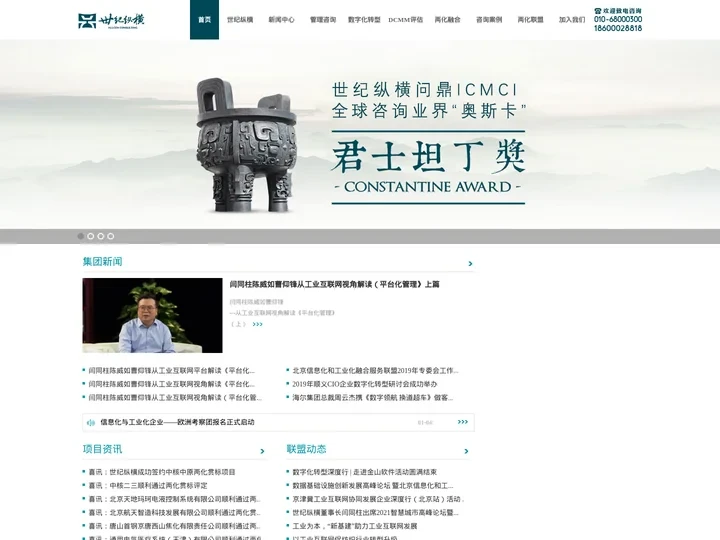The width and height of the screenshot is (720, 540).
Task: Click the >>> arrows in the announcement bar
Action: pos(463,422)
